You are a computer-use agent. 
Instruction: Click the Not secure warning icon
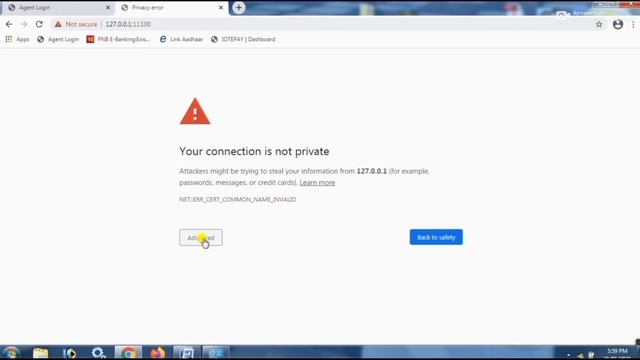coord(58,24)
